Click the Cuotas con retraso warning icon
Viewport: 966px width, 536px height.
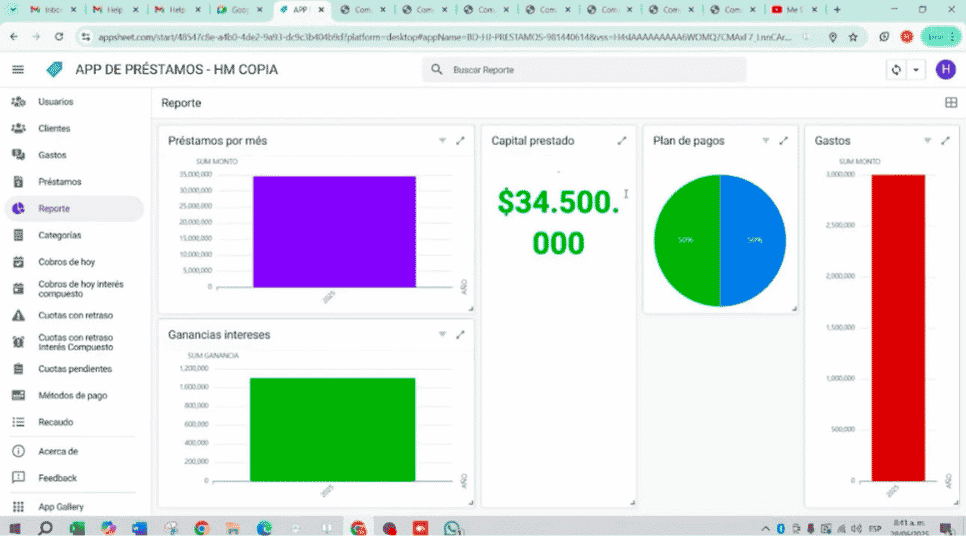18,315
